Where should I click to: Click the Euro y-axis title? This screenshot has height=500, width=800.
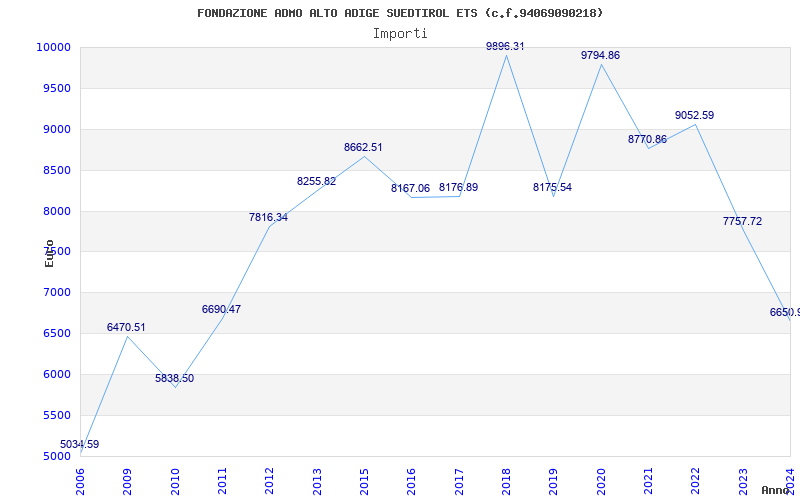[49, 254]
